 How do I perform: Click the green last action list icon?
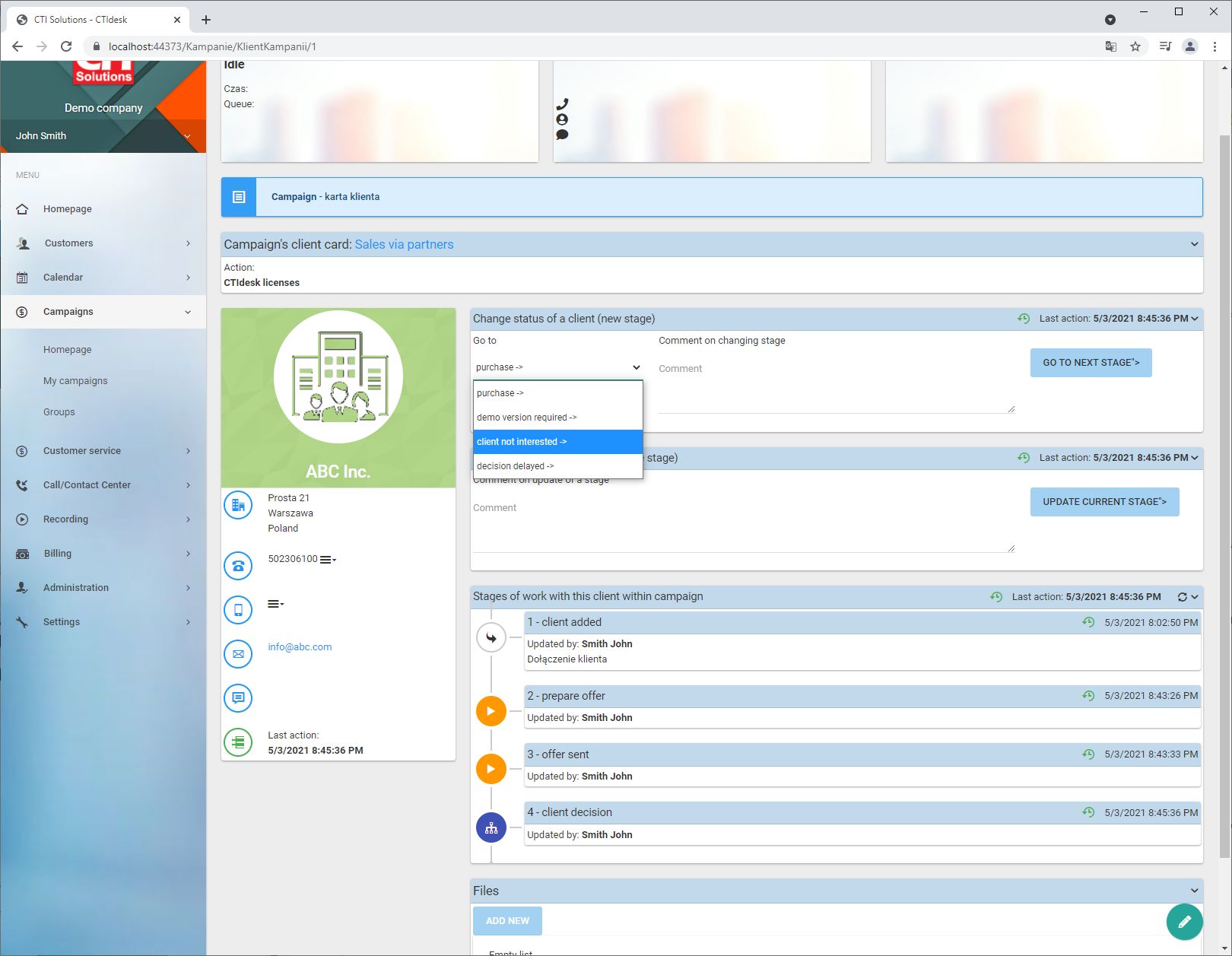(238, 742)
